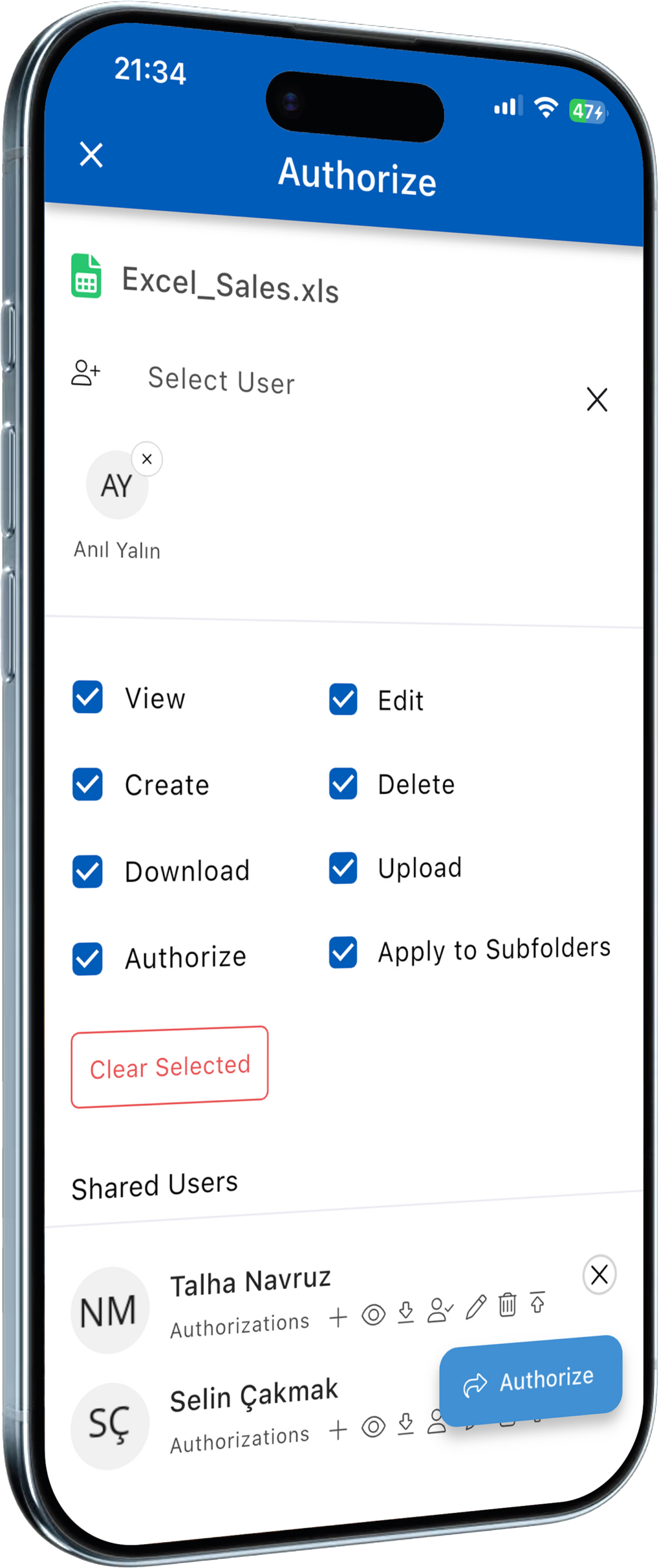Click the plus icon in Talha Navruz authorizations
659x1568 pixels.
point(338,1317)
